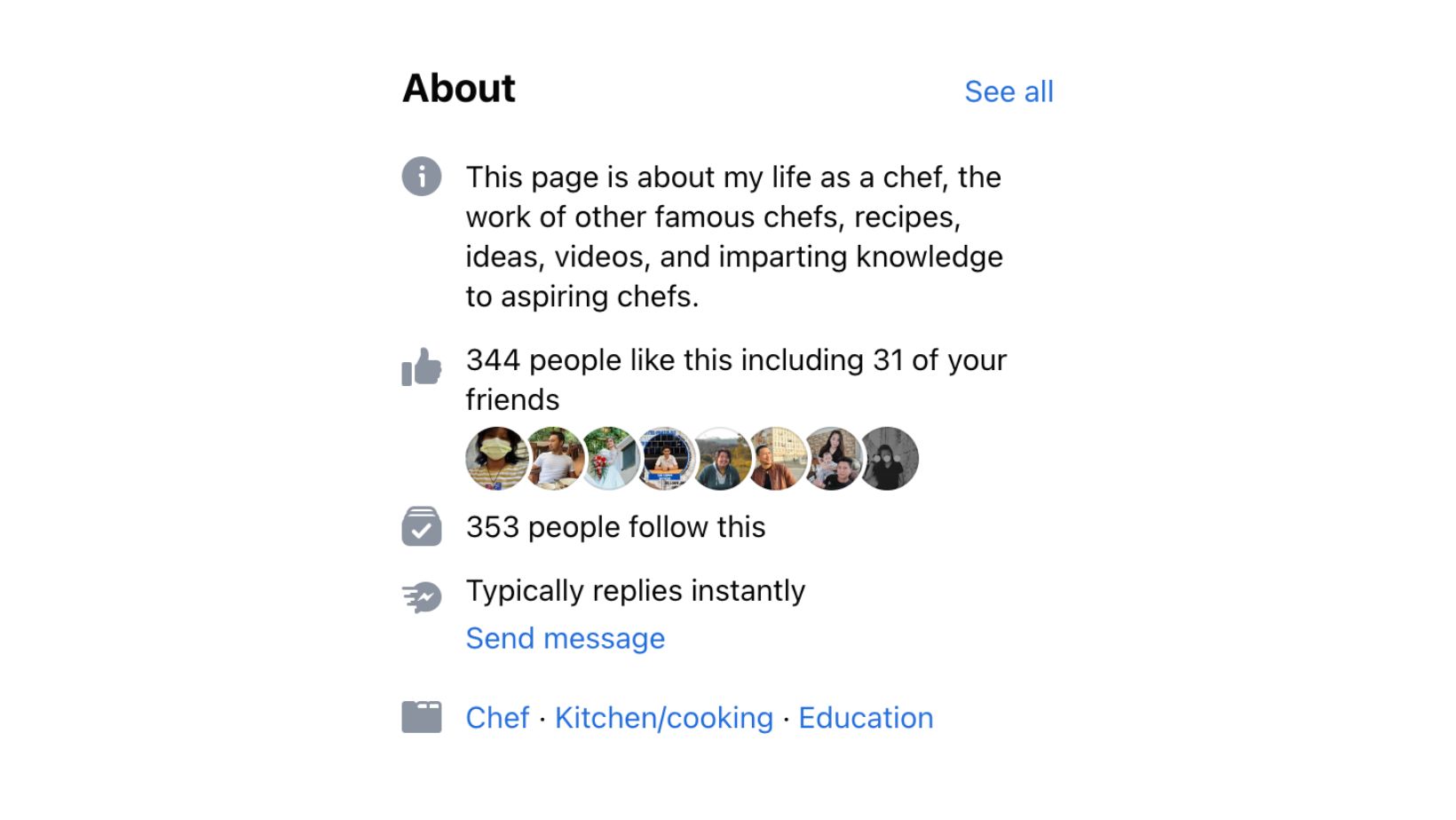Open avatar of man in white shirt

[552, 458]
